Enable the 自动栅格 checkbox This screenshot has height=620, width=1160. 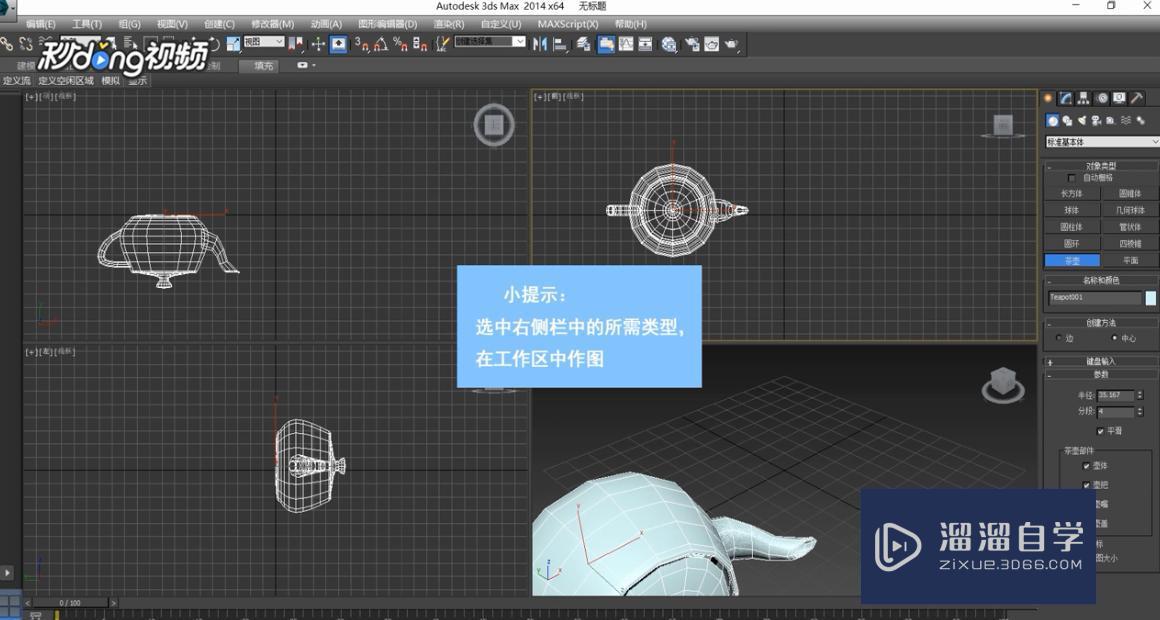(1072, 178)
